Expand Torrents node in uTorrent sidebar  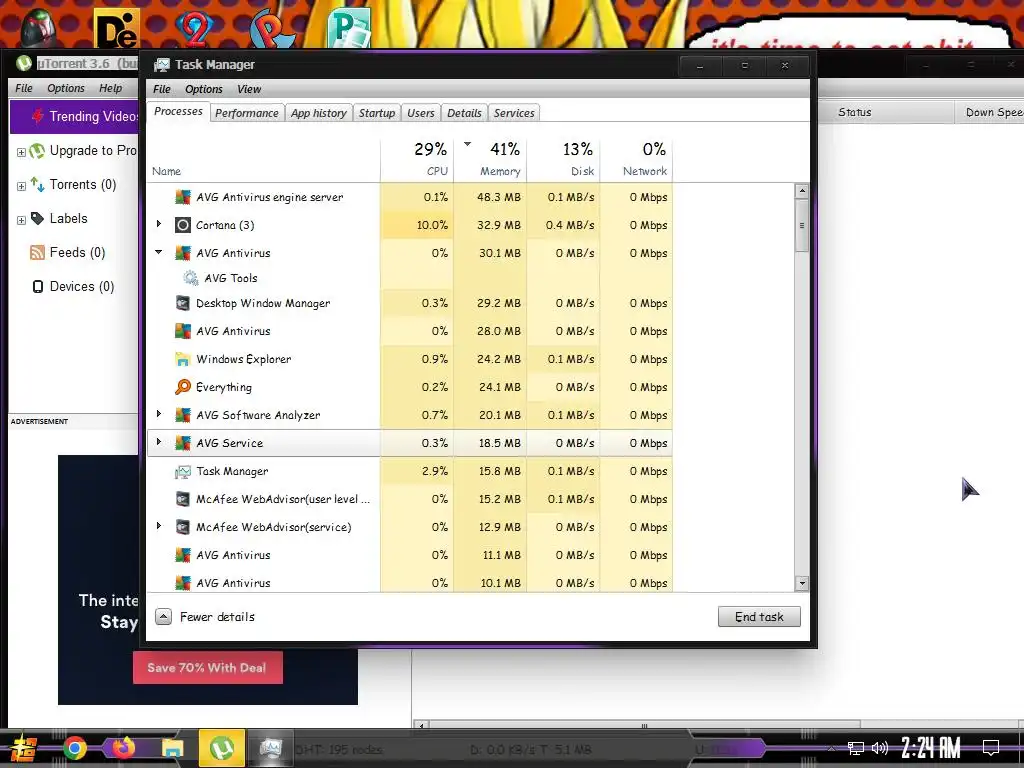coord(21,186)
